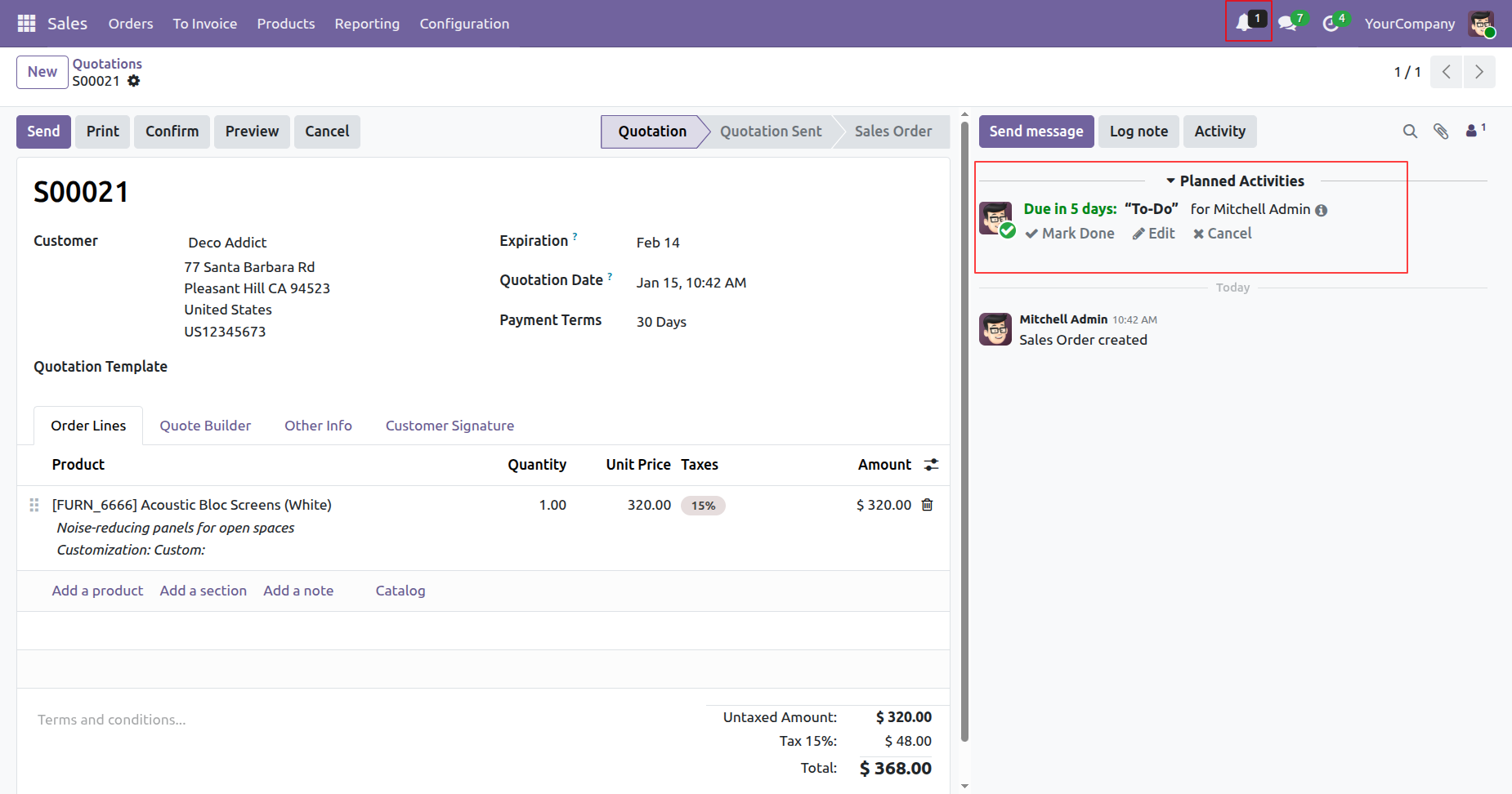Open the apps grid menu
Screen dimensions: 1512x794
click(26, 24)
